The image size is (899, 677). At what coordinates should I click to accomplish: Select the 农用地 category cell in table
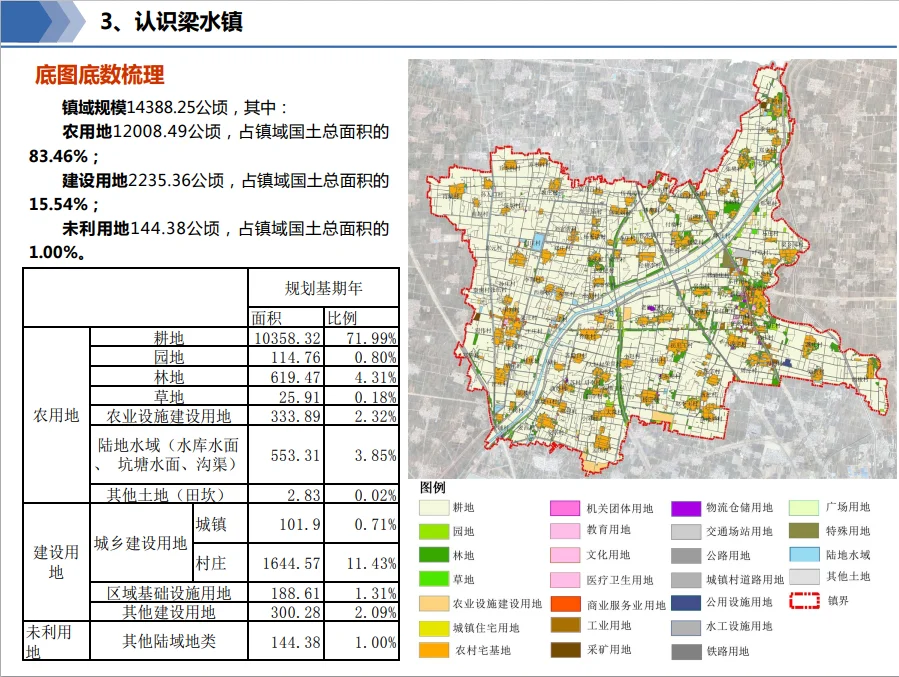coord(56,415)
